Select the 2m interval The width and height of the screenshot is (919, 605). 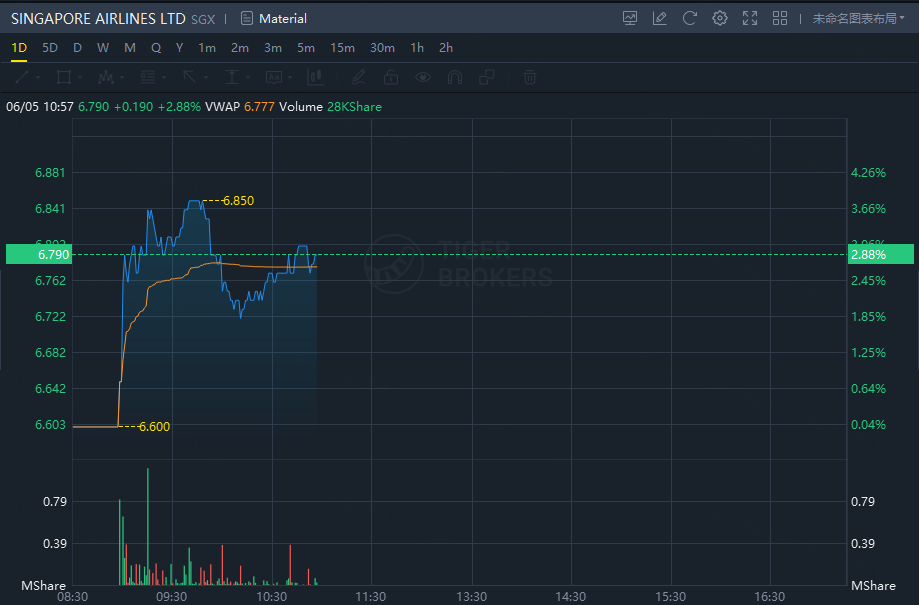[240, 48]
